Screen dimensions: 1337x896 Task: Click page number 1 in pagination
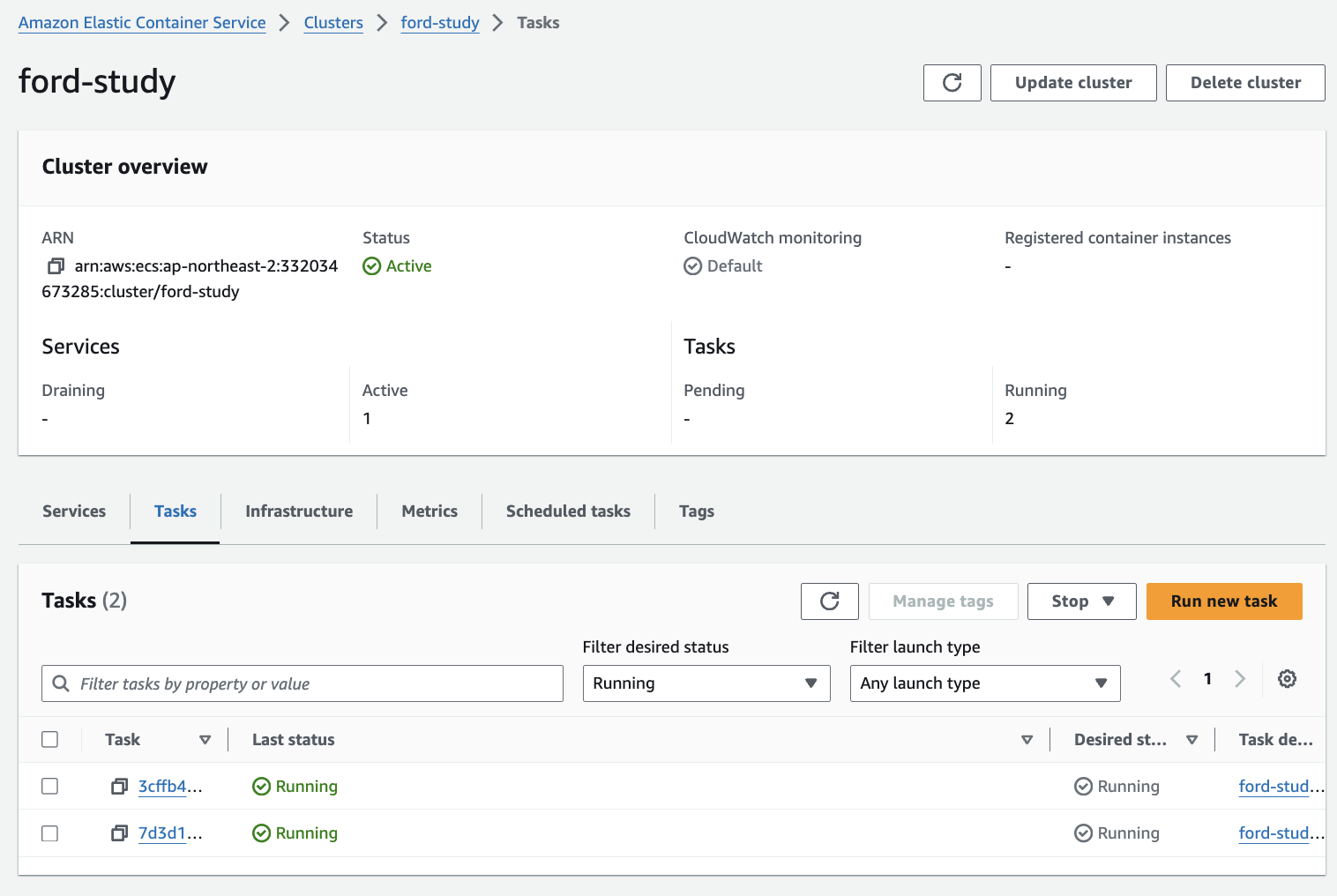pos(1207,679)
